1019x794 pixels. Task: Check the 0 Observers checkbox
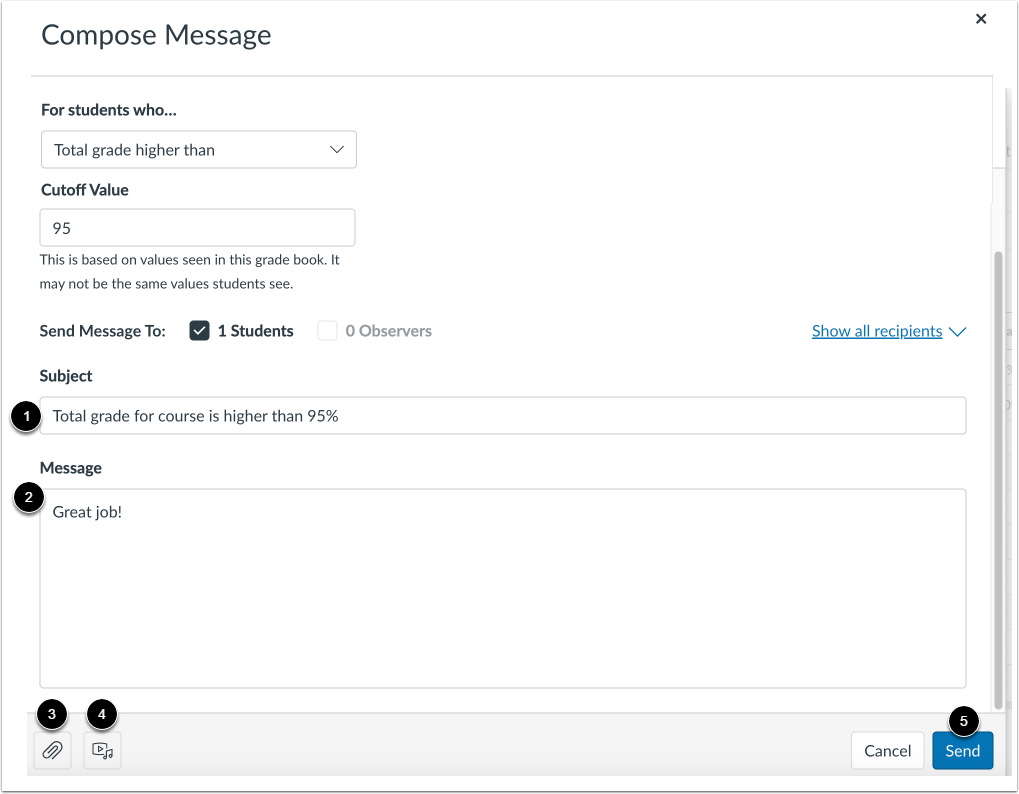327,330
